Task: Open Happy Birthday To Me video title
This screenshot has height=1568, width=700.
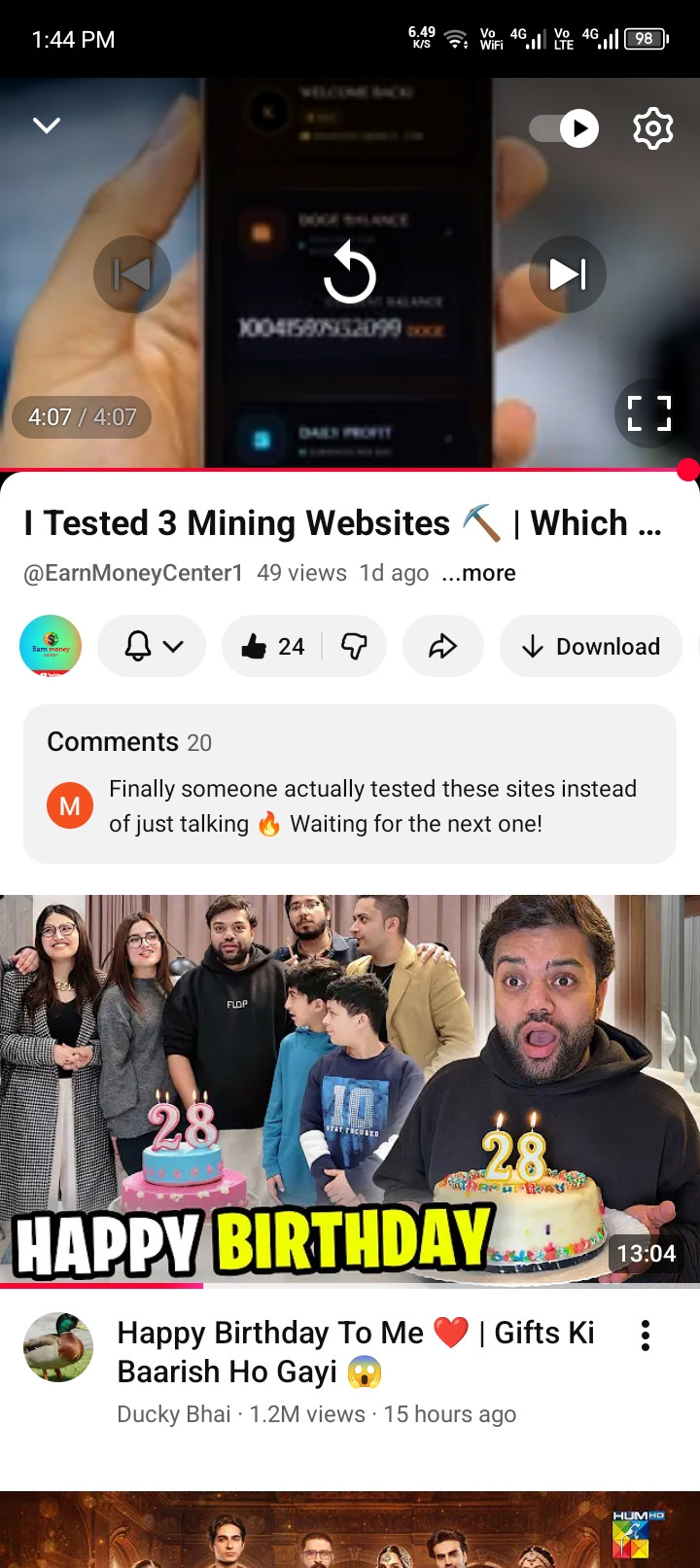Action: coord(356,1352)
